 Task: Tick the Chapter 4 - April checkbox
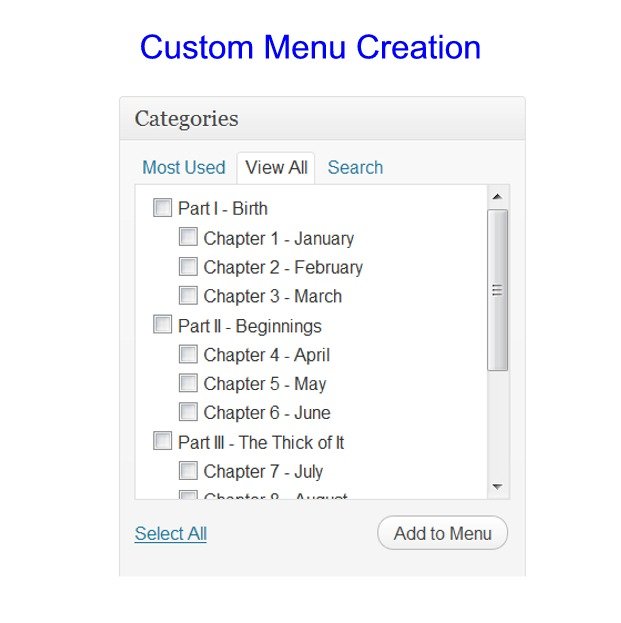(x=188, y=354)
